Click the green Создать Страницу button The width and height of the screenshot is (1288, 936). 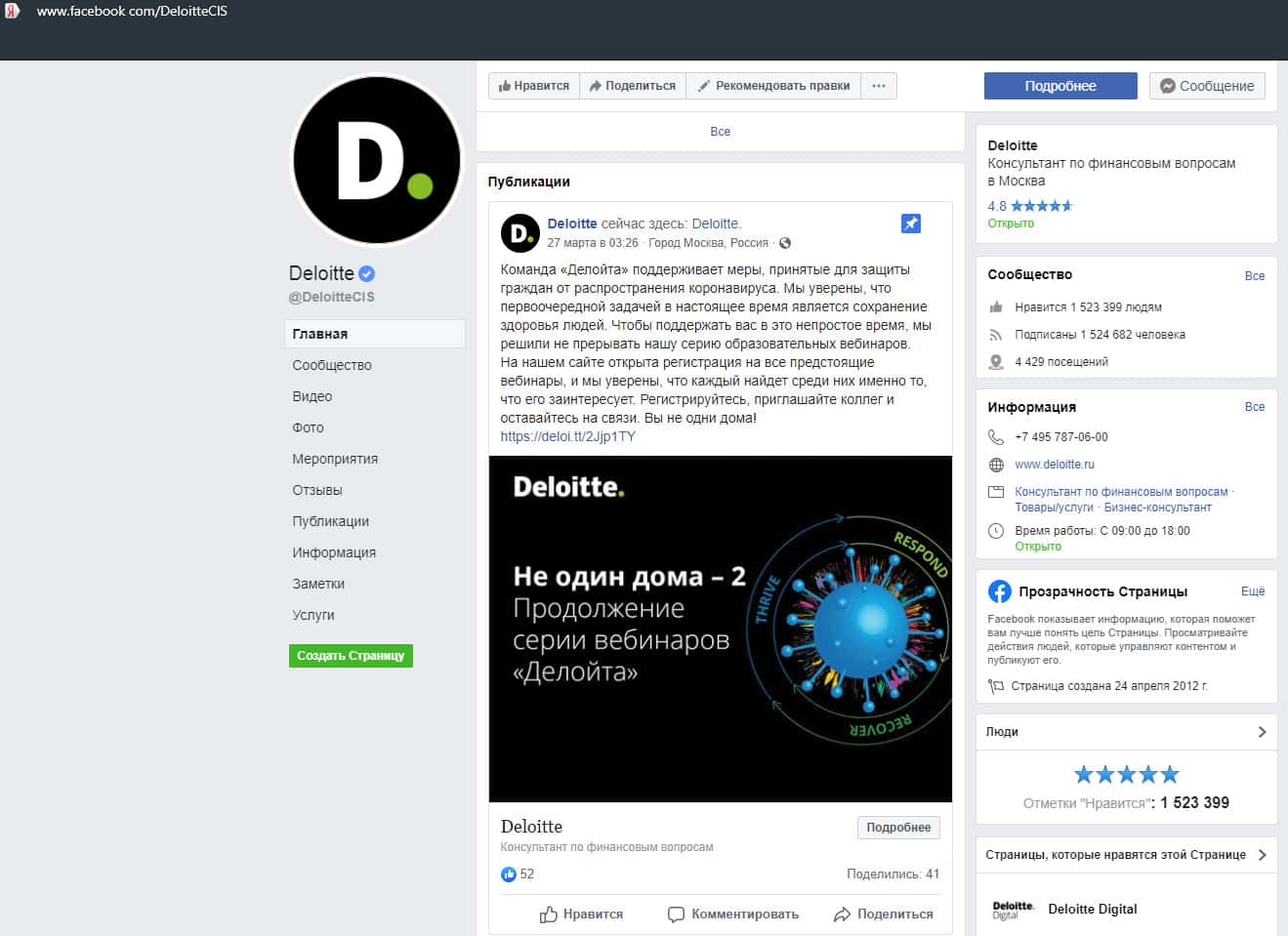(351, 656)
